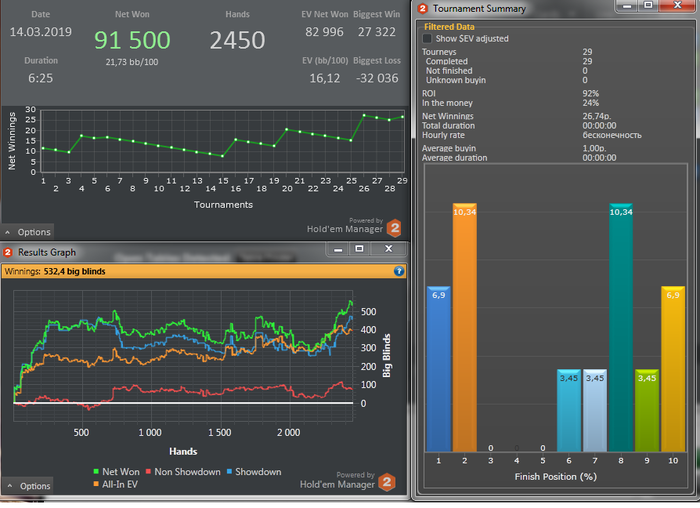Close the Tournament Summary window
This screenshot has width=700, height=508.
677,5
